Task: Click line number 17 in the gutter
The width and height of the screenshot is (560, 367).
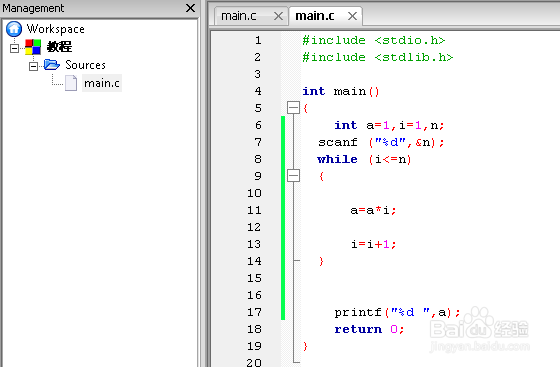Action: pos(254,312)
